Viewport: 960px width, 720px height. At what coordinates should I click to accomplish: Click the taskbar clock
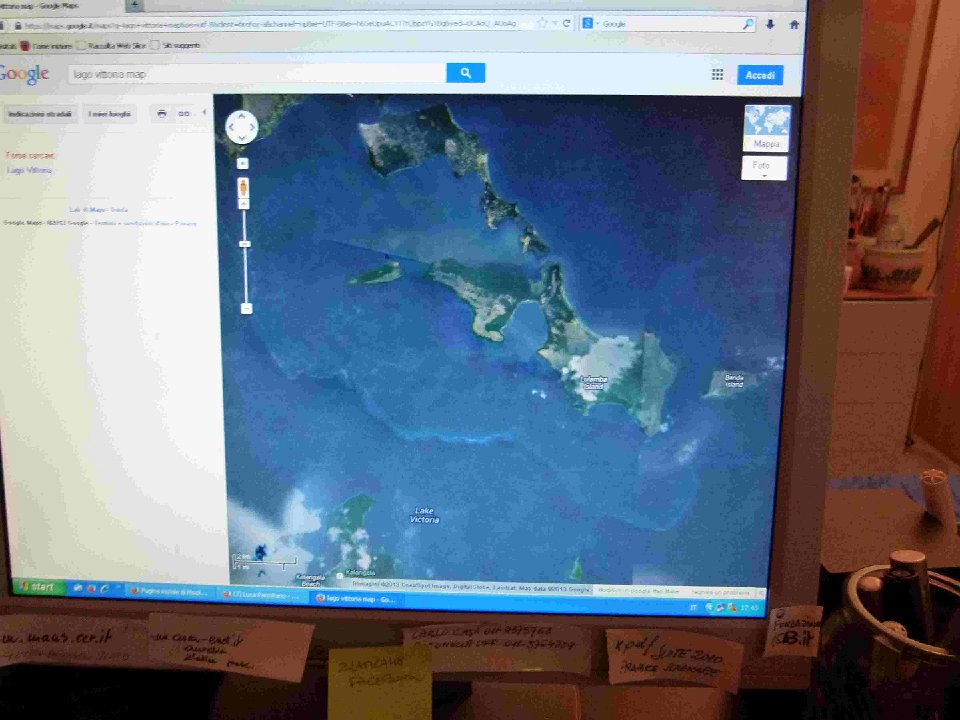749,608
